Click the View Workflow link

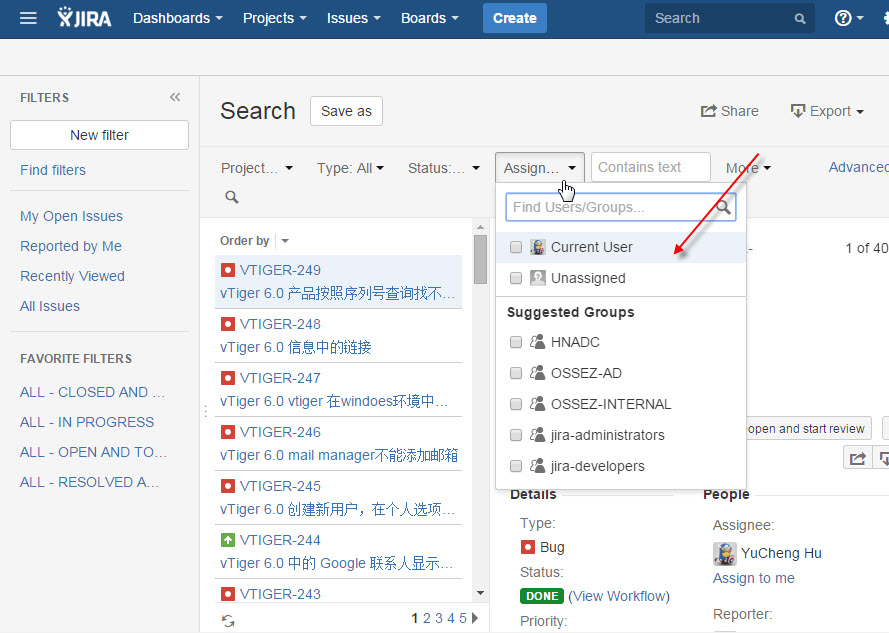pos(619,596)
